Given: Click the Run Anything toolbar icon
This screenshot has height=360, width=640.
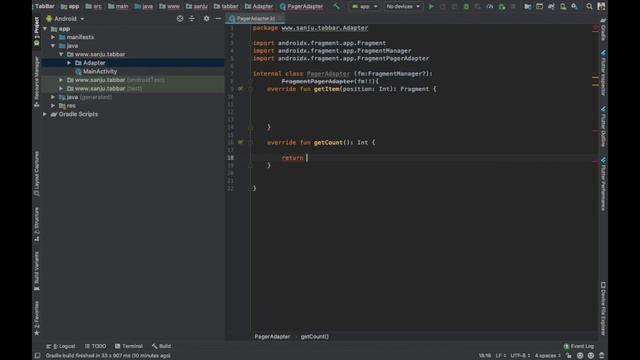Looking at the screenshot, I should point(539,7).
